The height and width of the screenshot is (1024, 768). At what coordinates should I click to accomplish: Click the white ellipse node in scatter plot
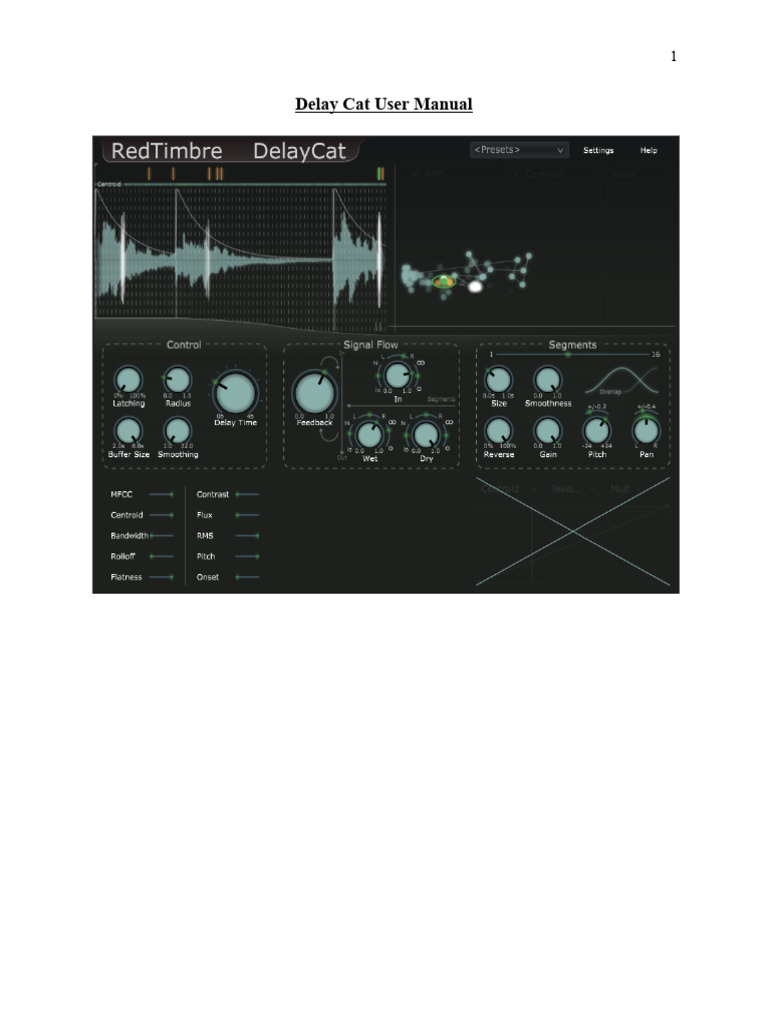(475, 286)
